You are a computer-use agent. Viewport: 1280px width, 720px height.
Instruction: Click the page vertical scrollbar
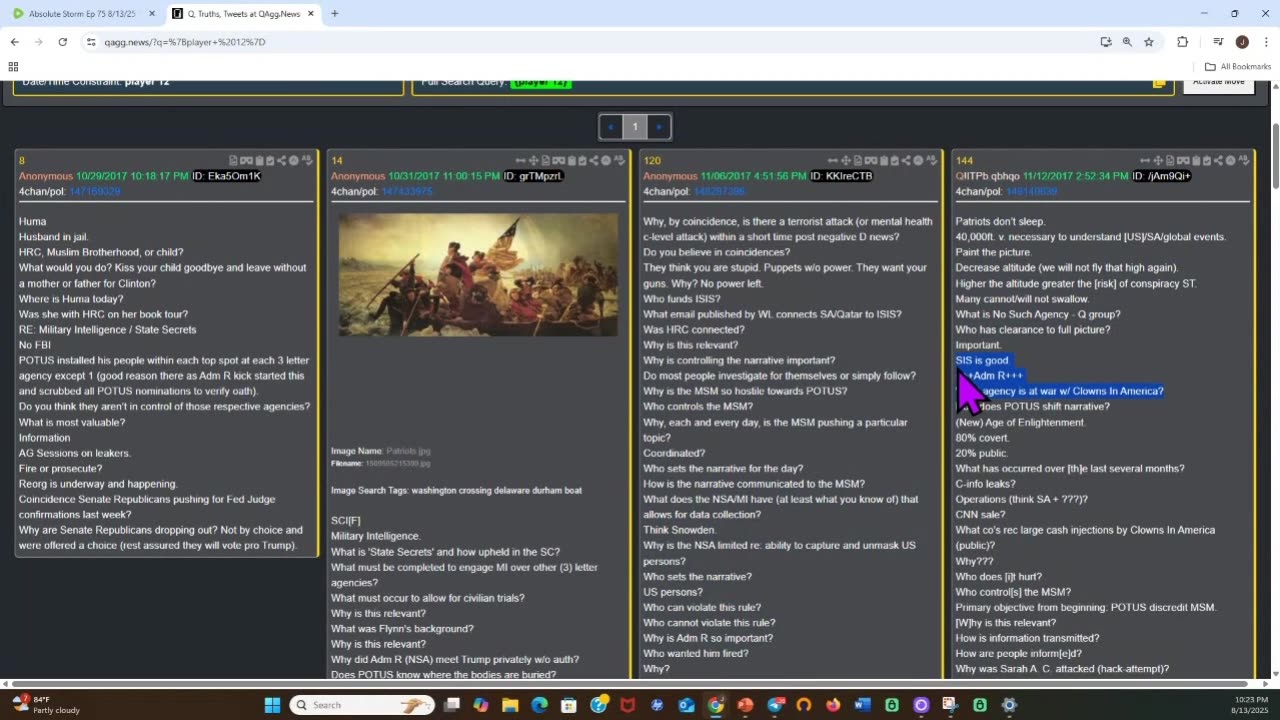[1274, 155]
